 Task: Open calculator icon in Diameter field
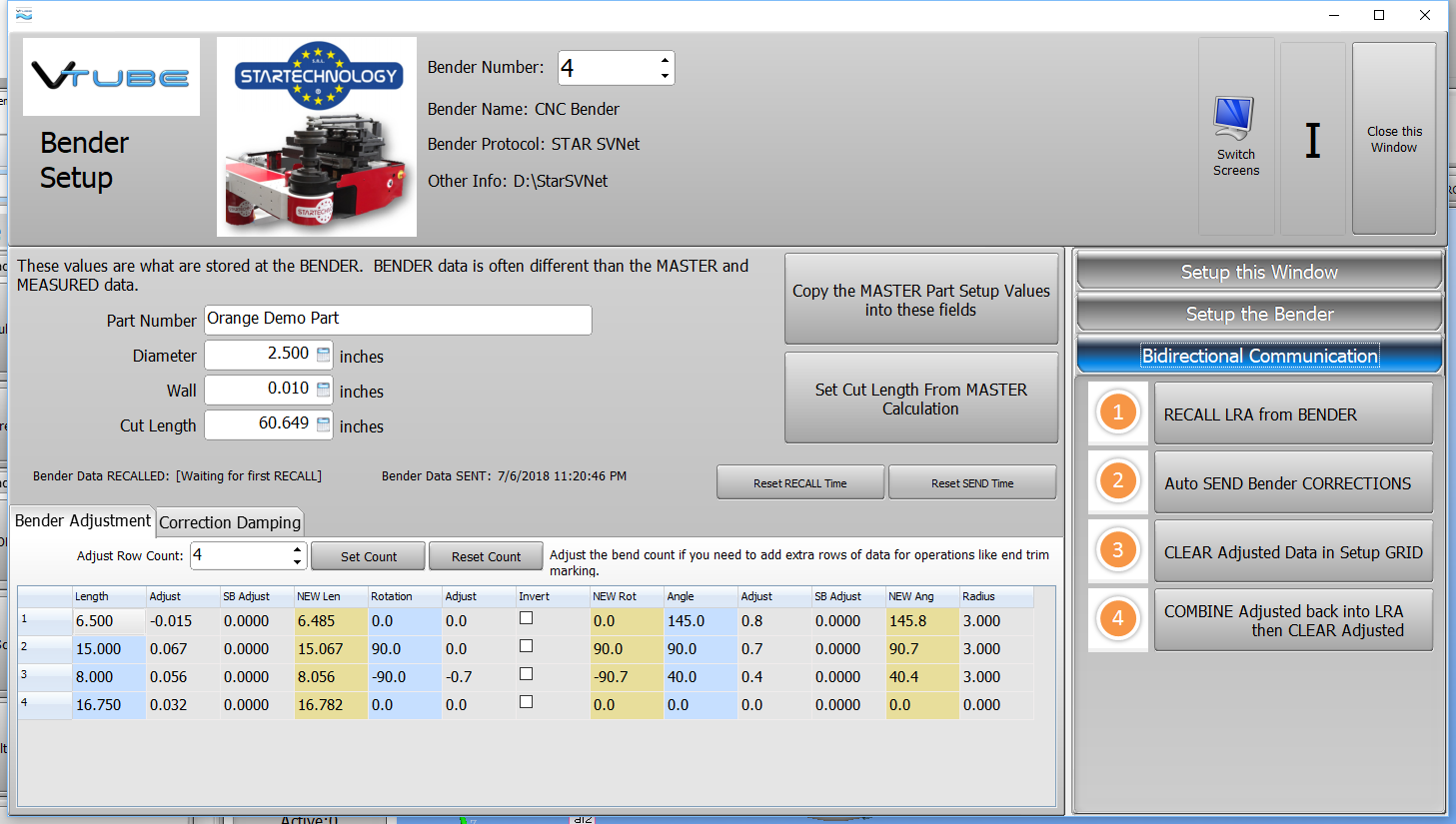tap(323, 355)
